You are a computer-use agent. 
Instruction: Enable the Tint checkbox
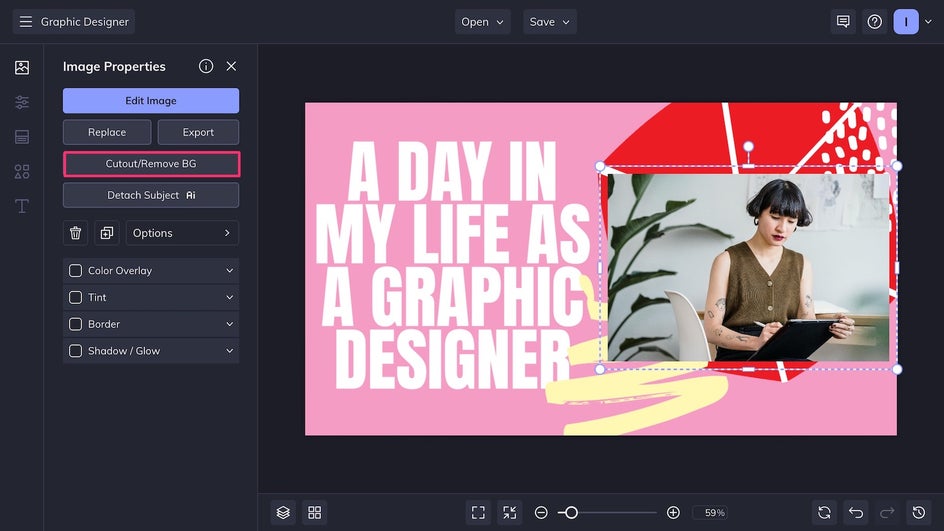click(75, 297)
